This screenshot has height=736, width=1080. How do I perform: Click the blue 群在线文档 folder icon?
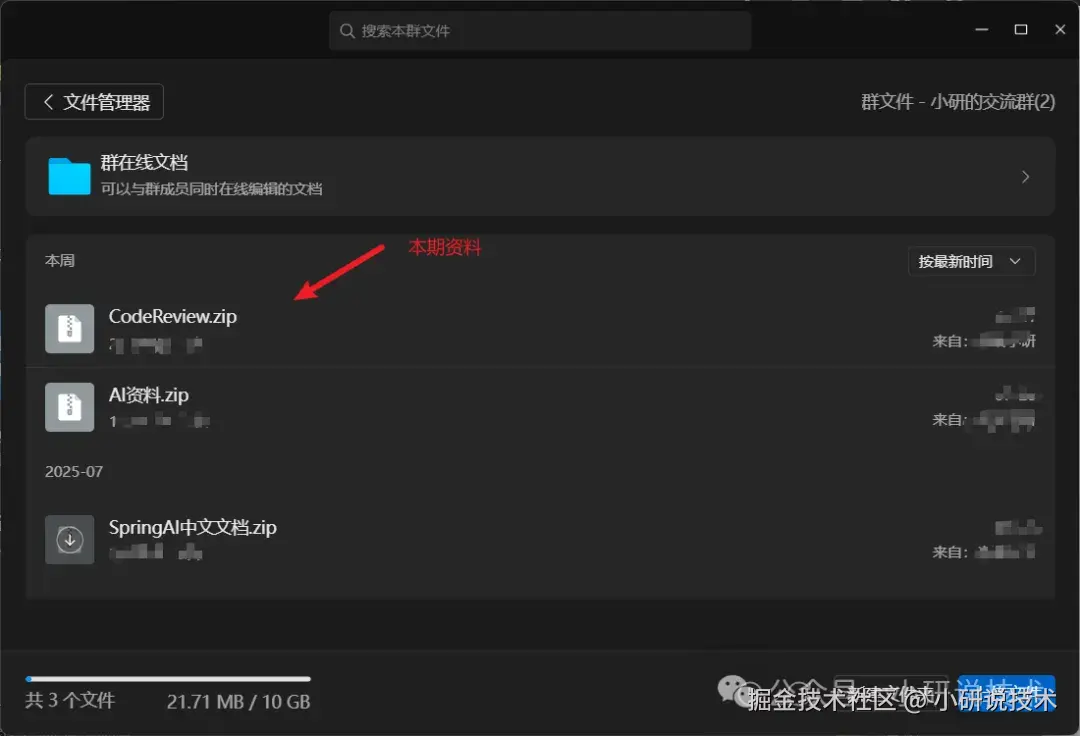coord(70,176)
